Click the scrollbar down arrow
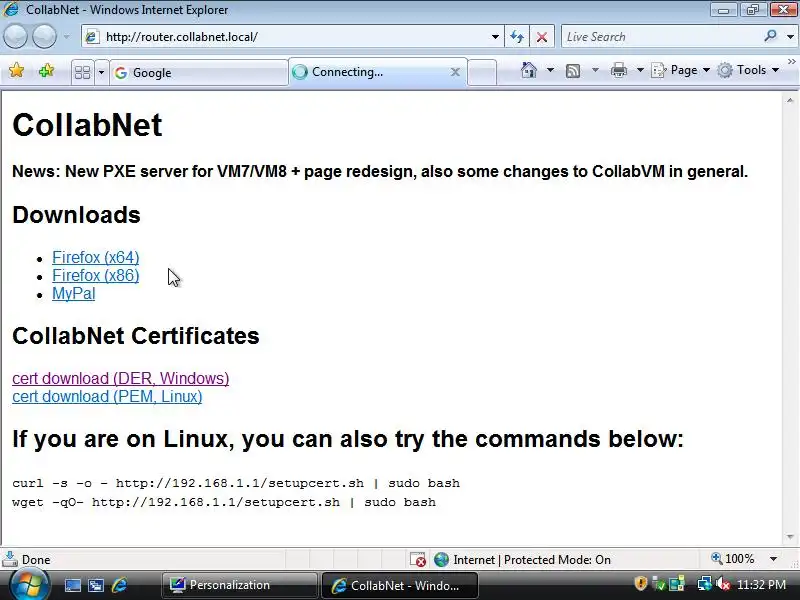 [790, 536]
